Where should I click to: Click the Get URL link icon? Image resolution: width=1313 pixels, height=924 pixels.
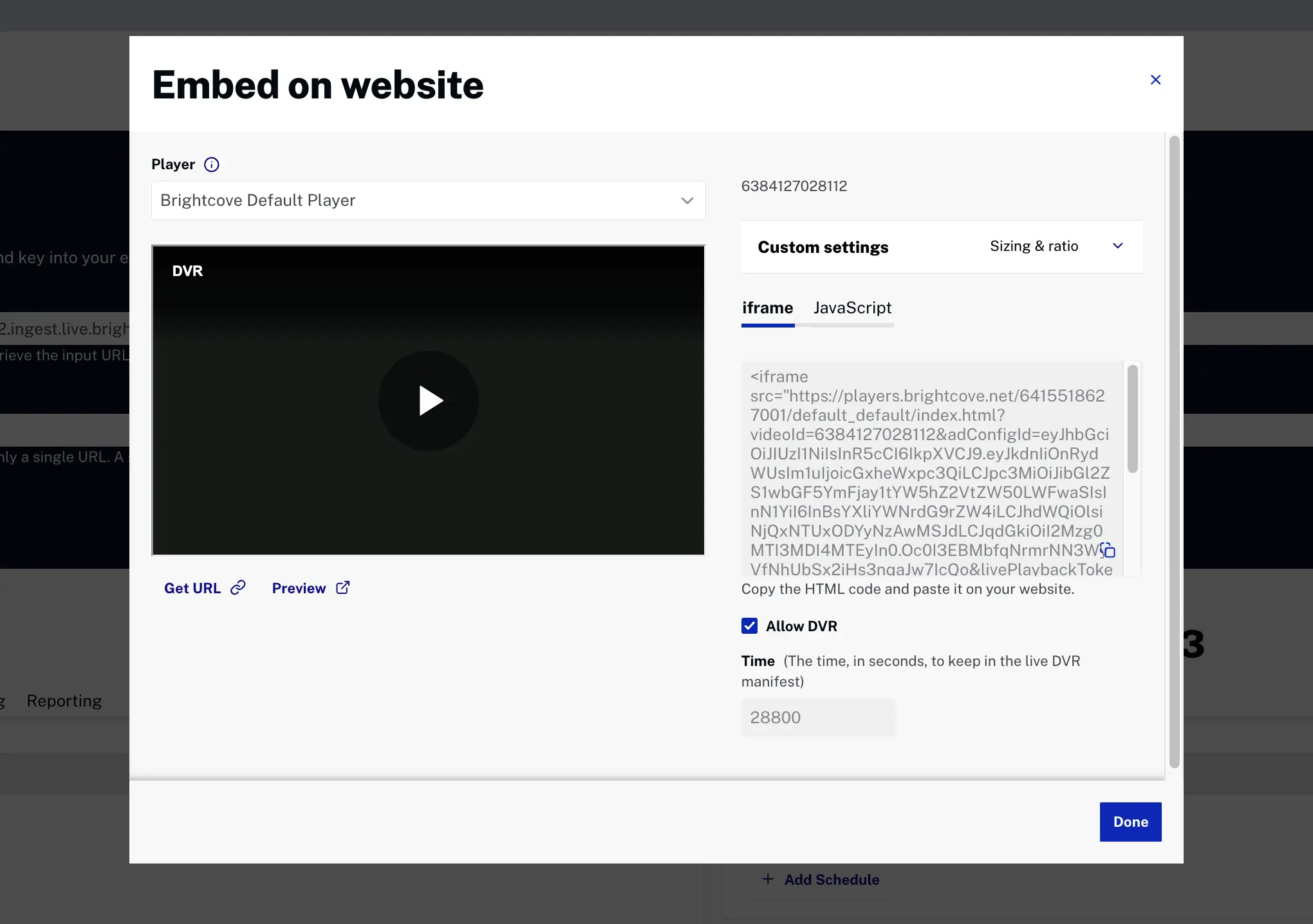point(239,587)
